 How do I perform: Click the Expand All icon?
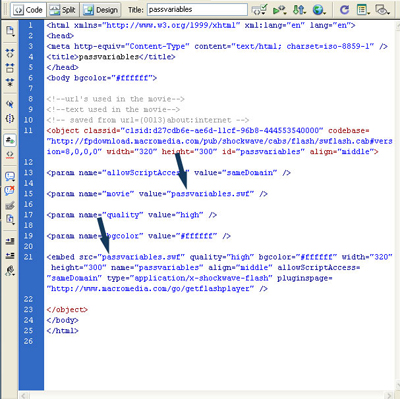pos(10,82)
